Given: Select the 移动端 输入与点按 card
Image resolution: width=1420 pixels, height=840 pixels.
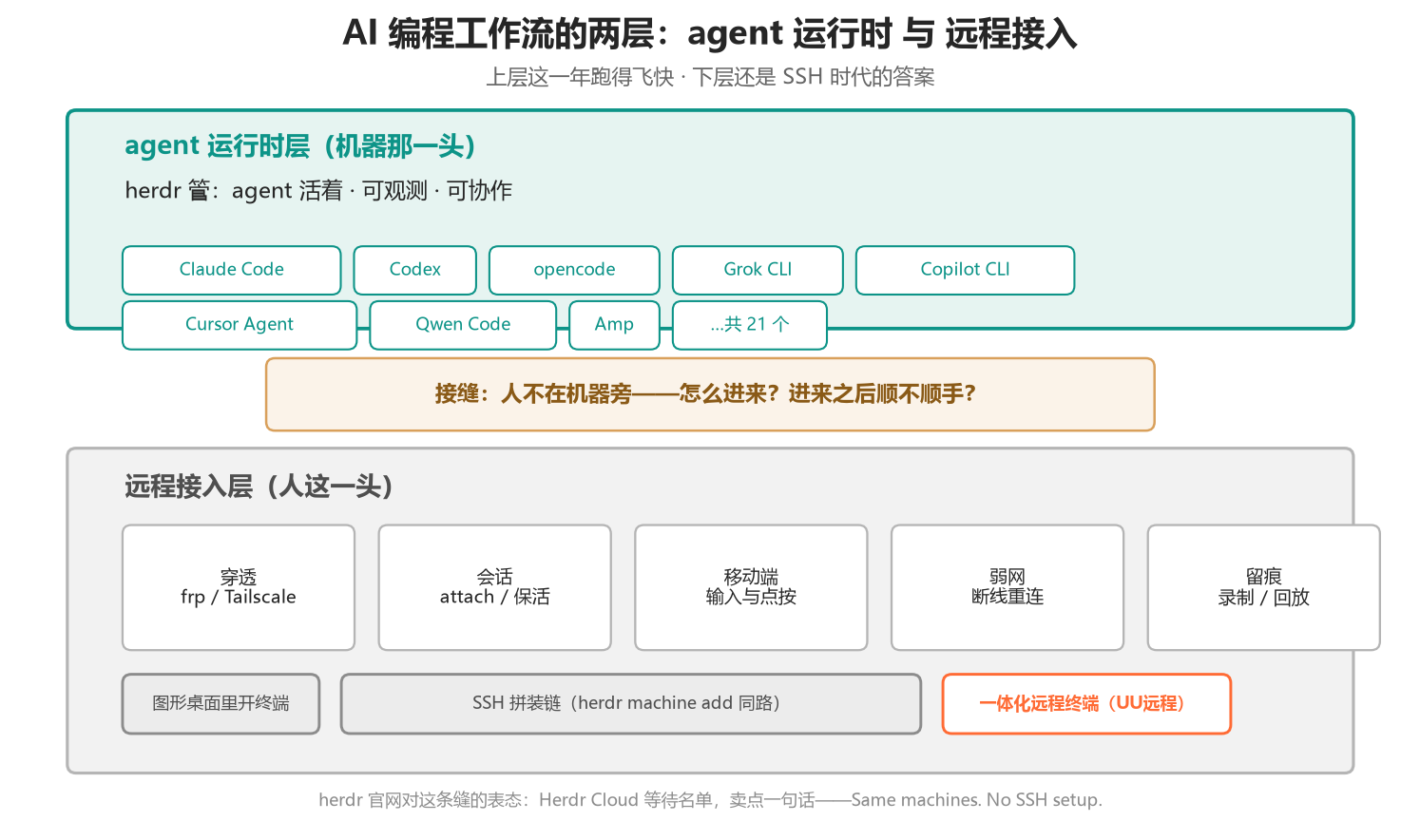Looking at the screenshot, I should tap(751, 587).
